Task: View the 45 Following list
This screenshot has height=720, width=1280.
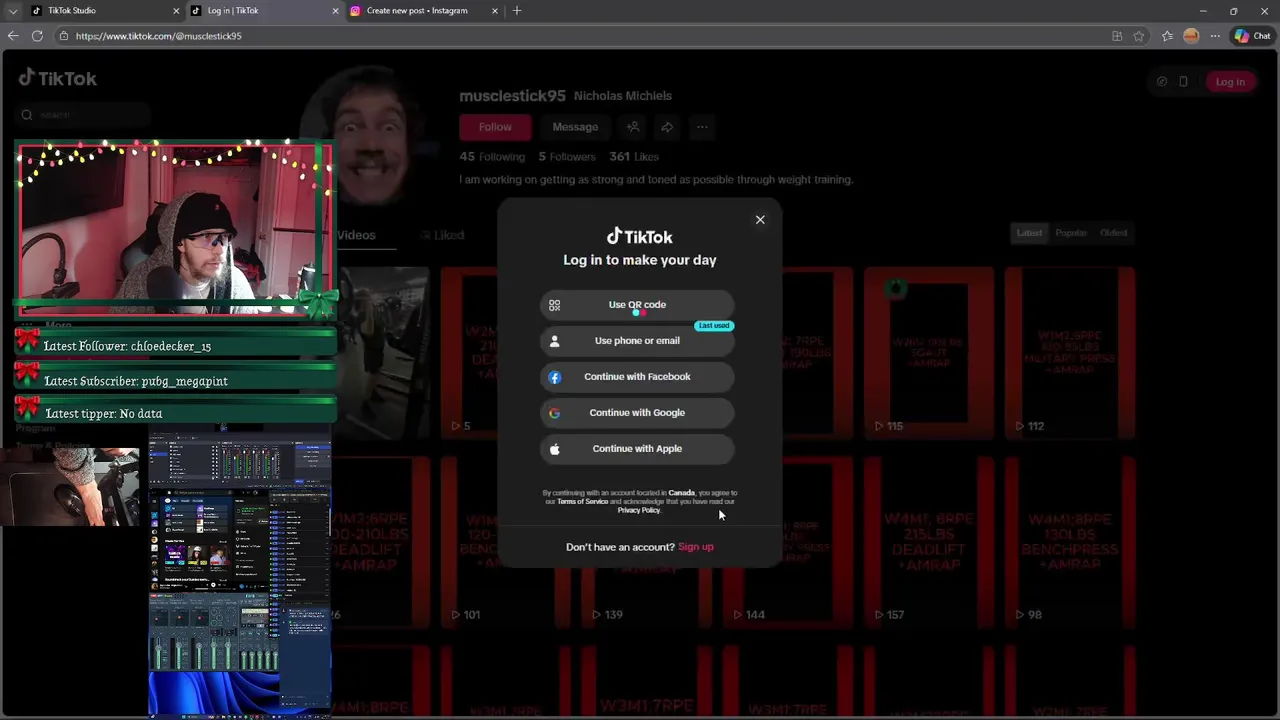Action: click(492, 157)
